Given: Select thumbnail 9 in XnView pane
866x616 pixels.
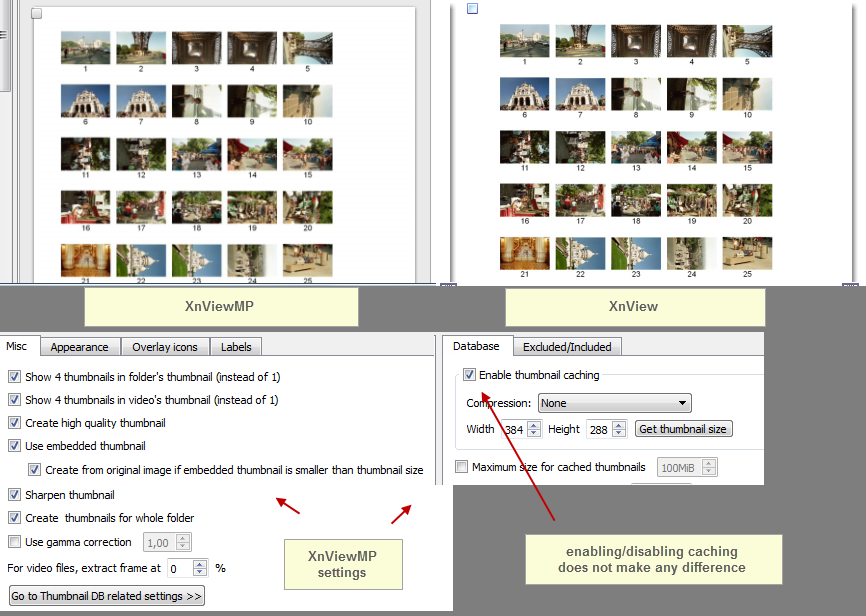Looking at the screenshot, I should click(691, 94).
